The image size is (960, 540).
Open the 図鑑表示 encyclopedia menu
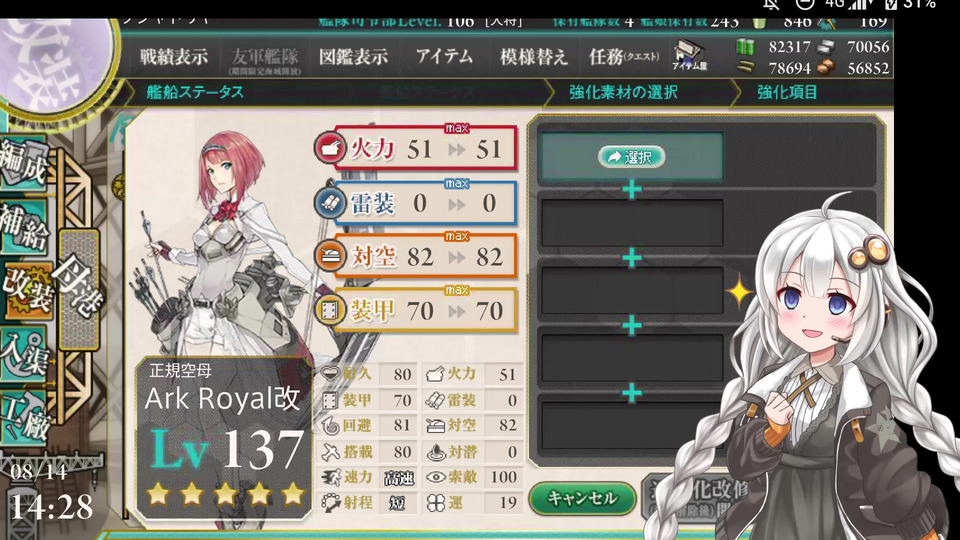point(353,57)
